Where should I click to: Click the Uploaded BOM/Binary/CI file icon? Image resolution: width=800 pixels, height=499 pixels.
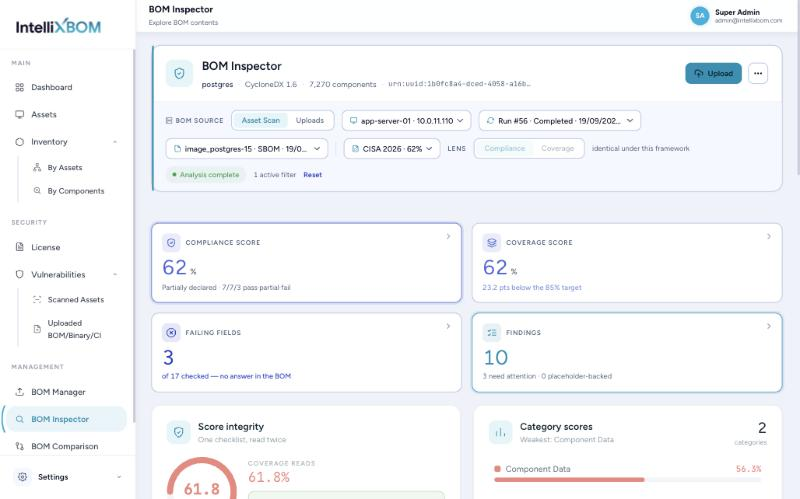point(37,329)
